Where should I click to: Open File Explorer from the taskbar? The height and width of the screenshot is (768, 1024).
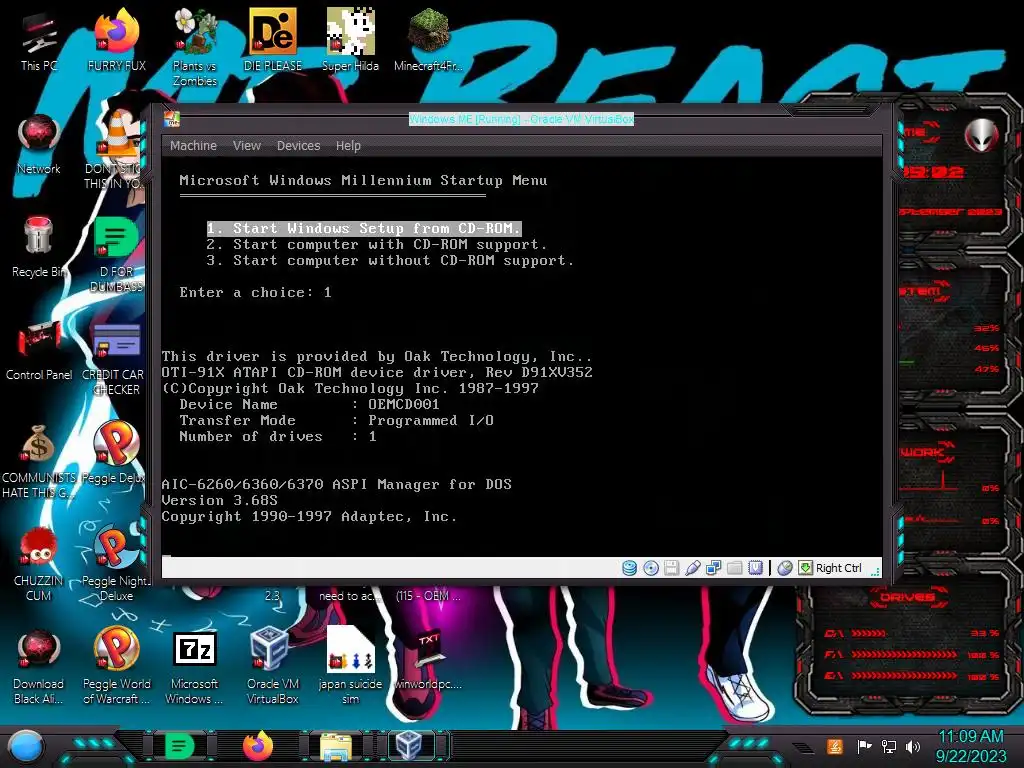coord(336,746)
